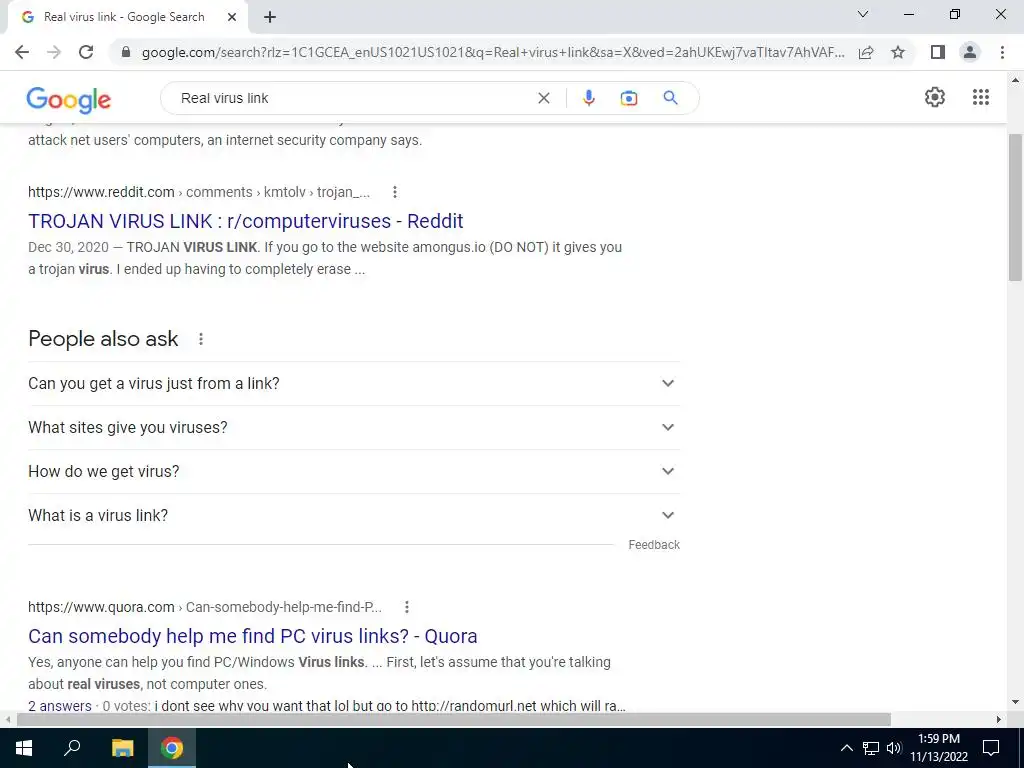The height and width of the screenshot is (768, 1024).
Task: Expand 'What is a virus link?'
Action: click(354, 515)
